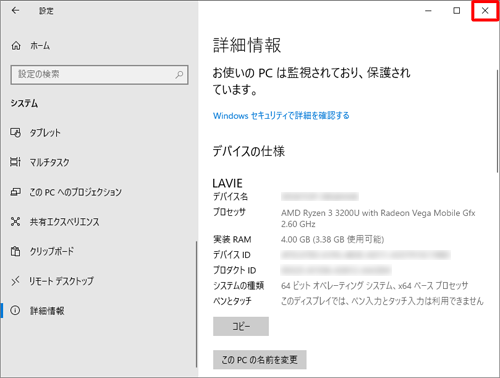This screenshot has width=500, height=378.
Task: Click the projection icon for この PC へのプロジェクション
Action: point(16,192)
